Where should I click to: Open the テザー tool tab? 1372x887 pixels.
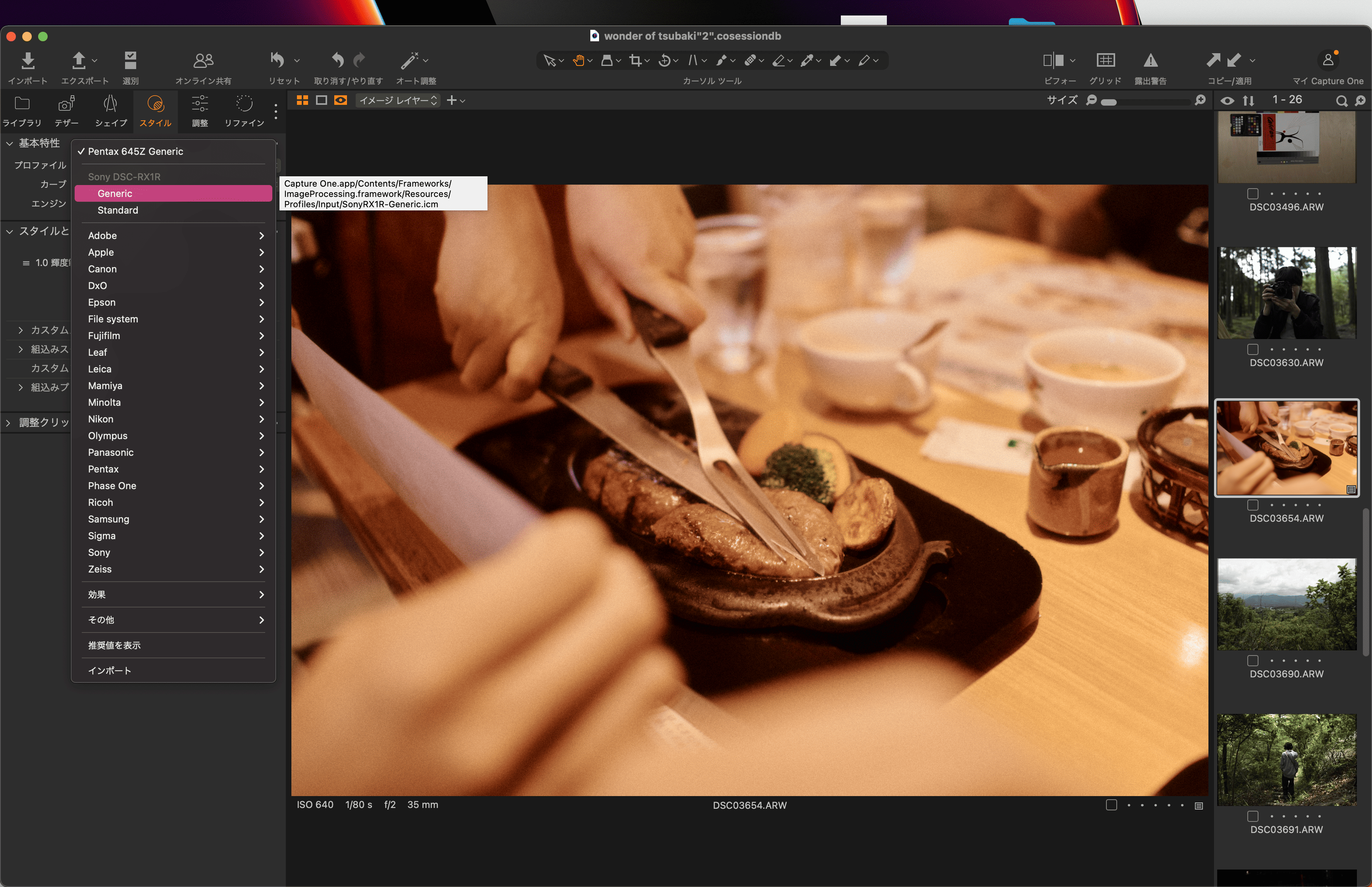point(67,111)
